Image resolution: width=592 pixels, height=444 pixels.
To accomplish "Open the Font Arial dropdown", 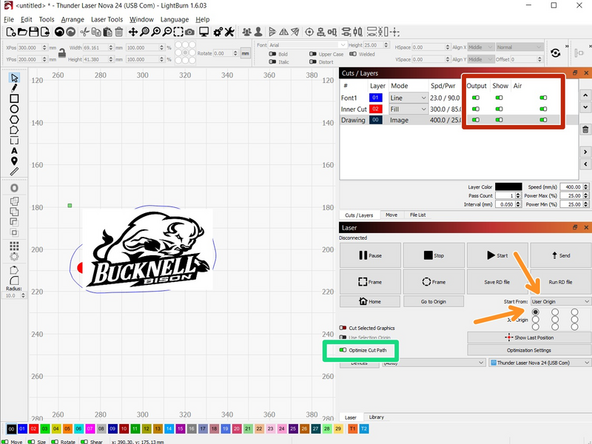I will pos(307,45).
